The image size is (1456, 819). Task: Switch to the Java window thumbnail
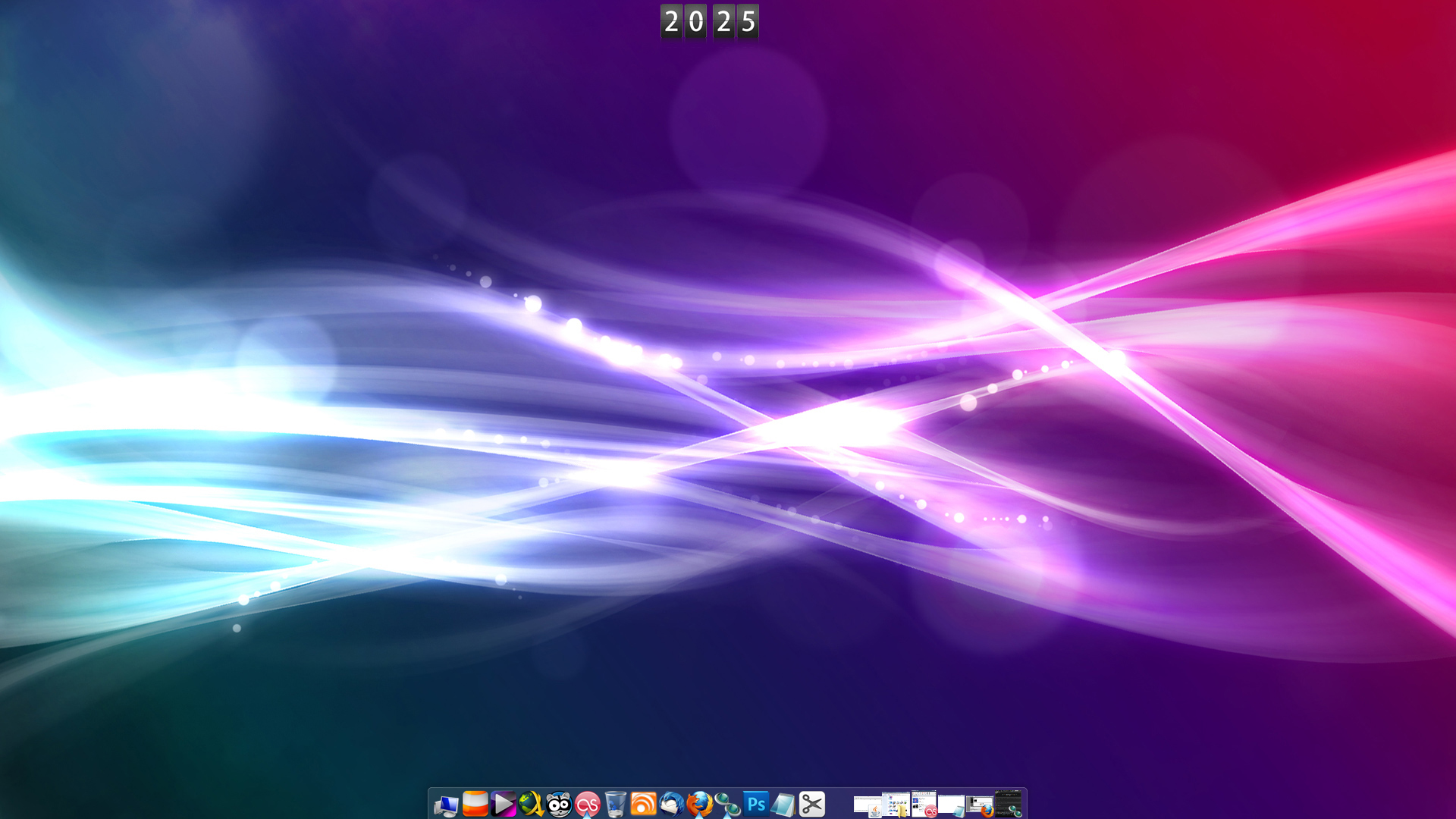point(868,805)
